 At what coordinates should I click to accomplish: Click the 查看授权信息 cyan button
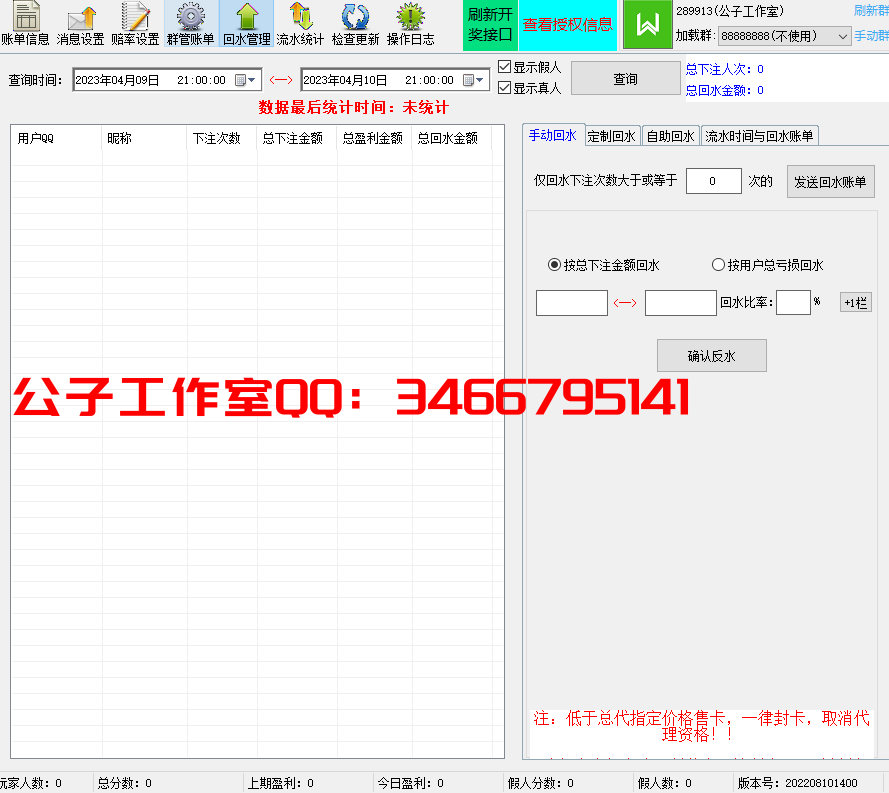(x=568, y=25)
